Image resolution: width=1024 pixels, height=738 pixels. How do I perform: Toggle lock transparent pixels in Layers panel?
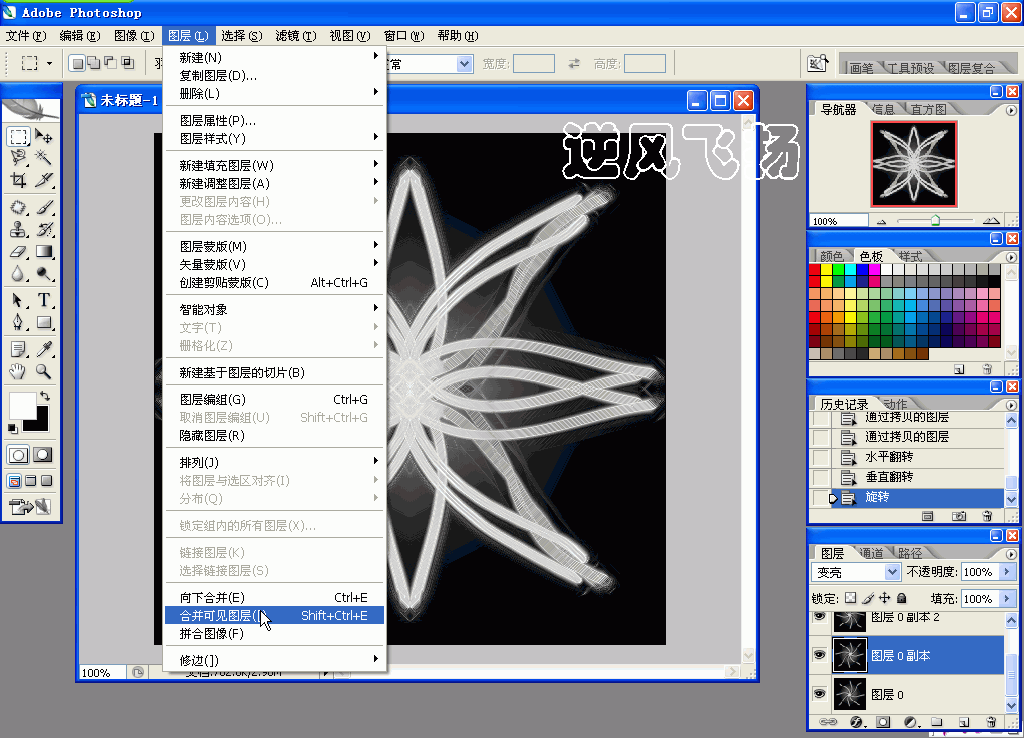[x=850, y=598]
